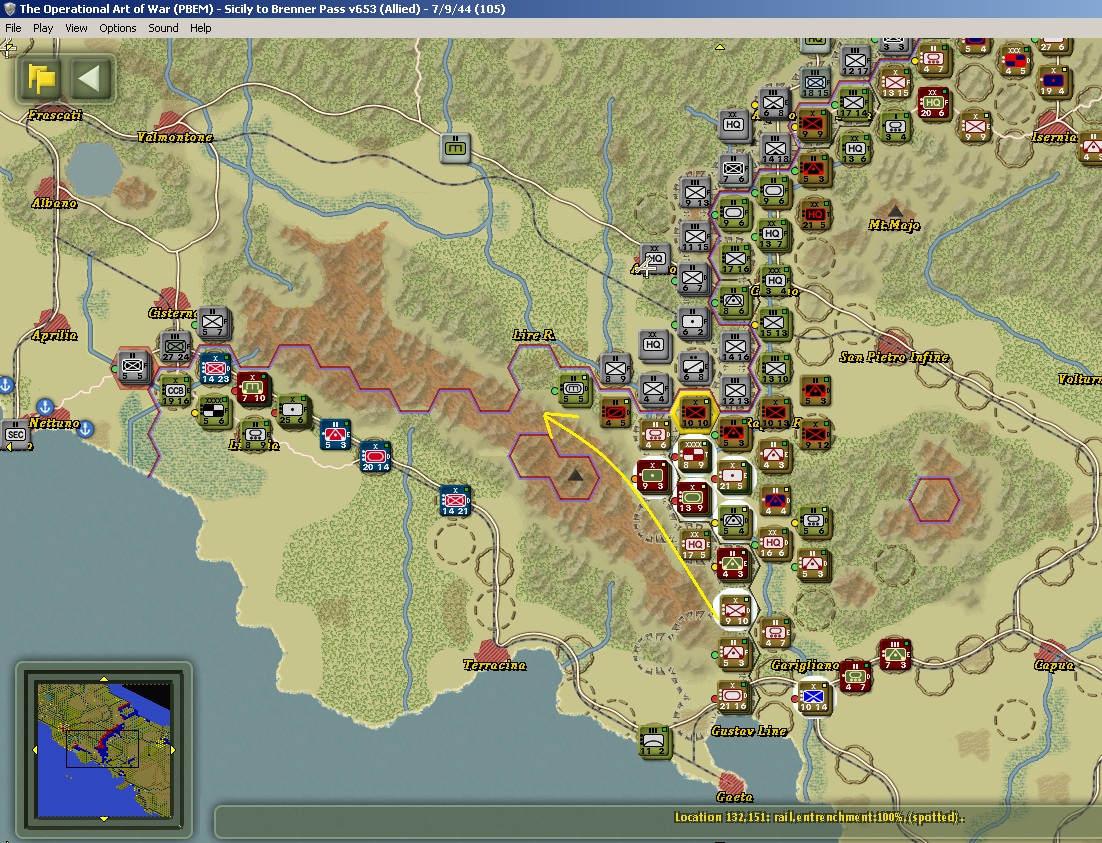Select the grey unit 5-5 on red hex
The height and width of the screenshot is (843, 1102).
(x=133, y=367)
